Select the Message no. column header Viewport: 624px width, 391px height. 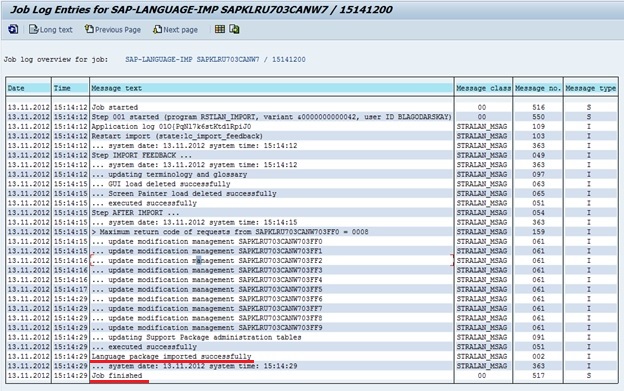538,88
